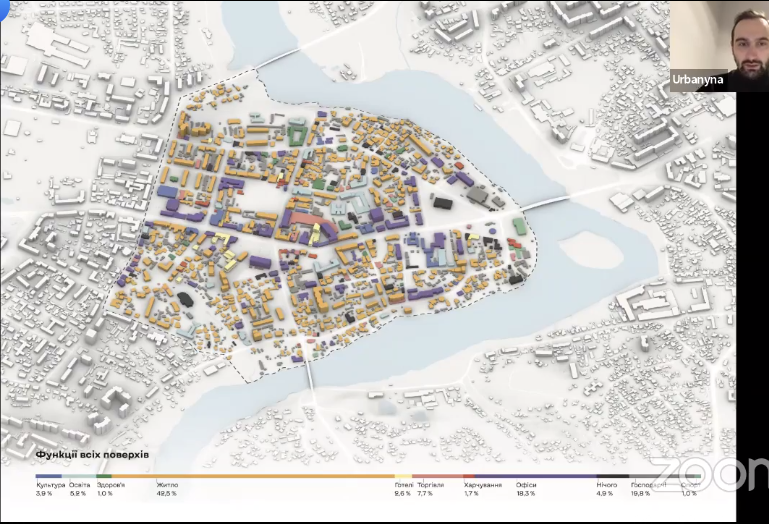Click the 18,3 % value under Офіси

coord(525,494)
